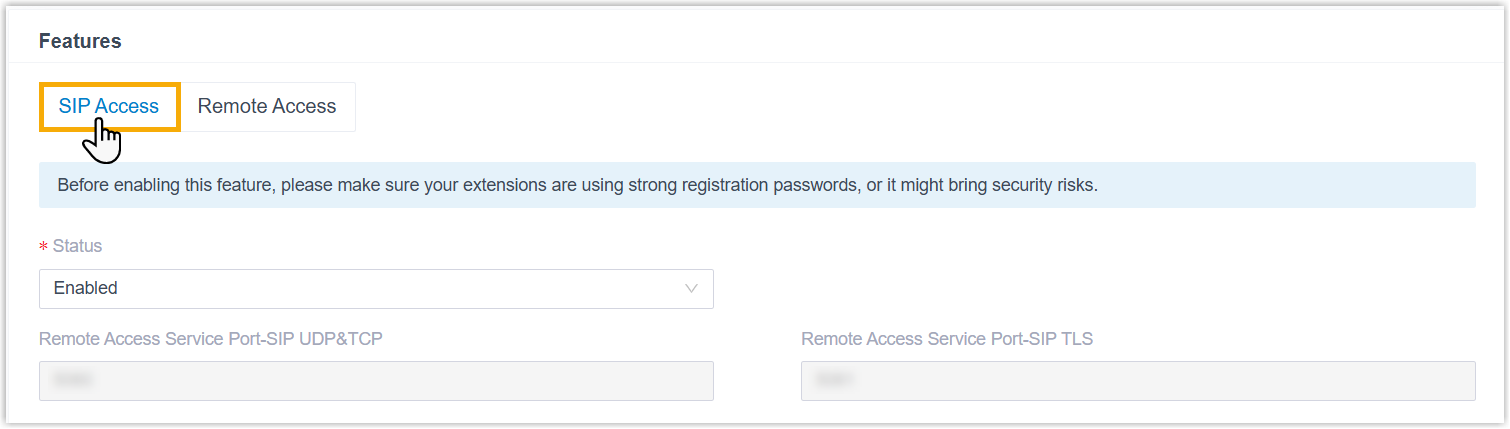
Task: Click the Status field label
Action: click(x=77, y=246)
